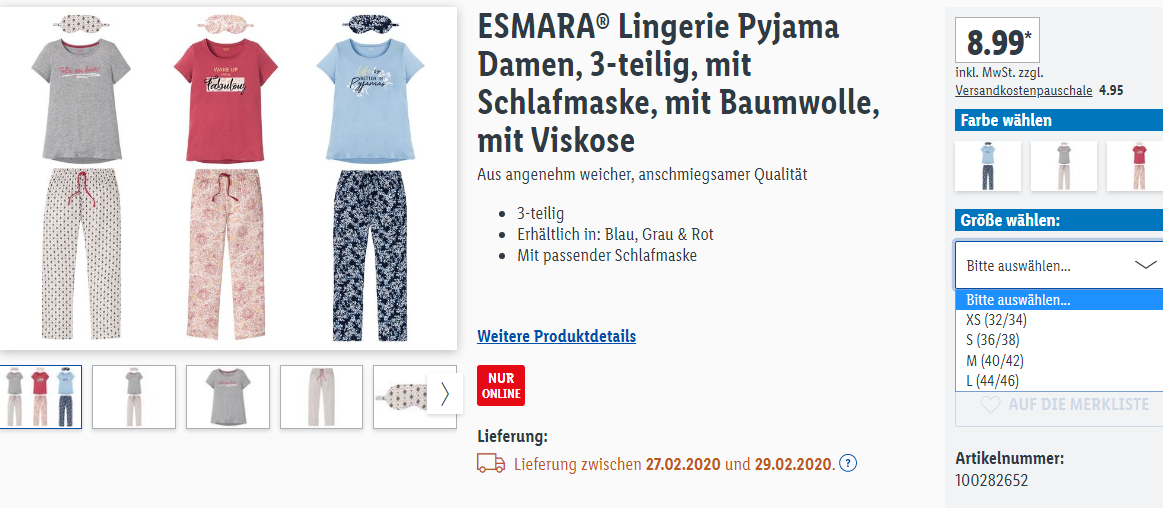Open Weitere Produktdetails link
The image size is (1163, 508).
point(556,336)
